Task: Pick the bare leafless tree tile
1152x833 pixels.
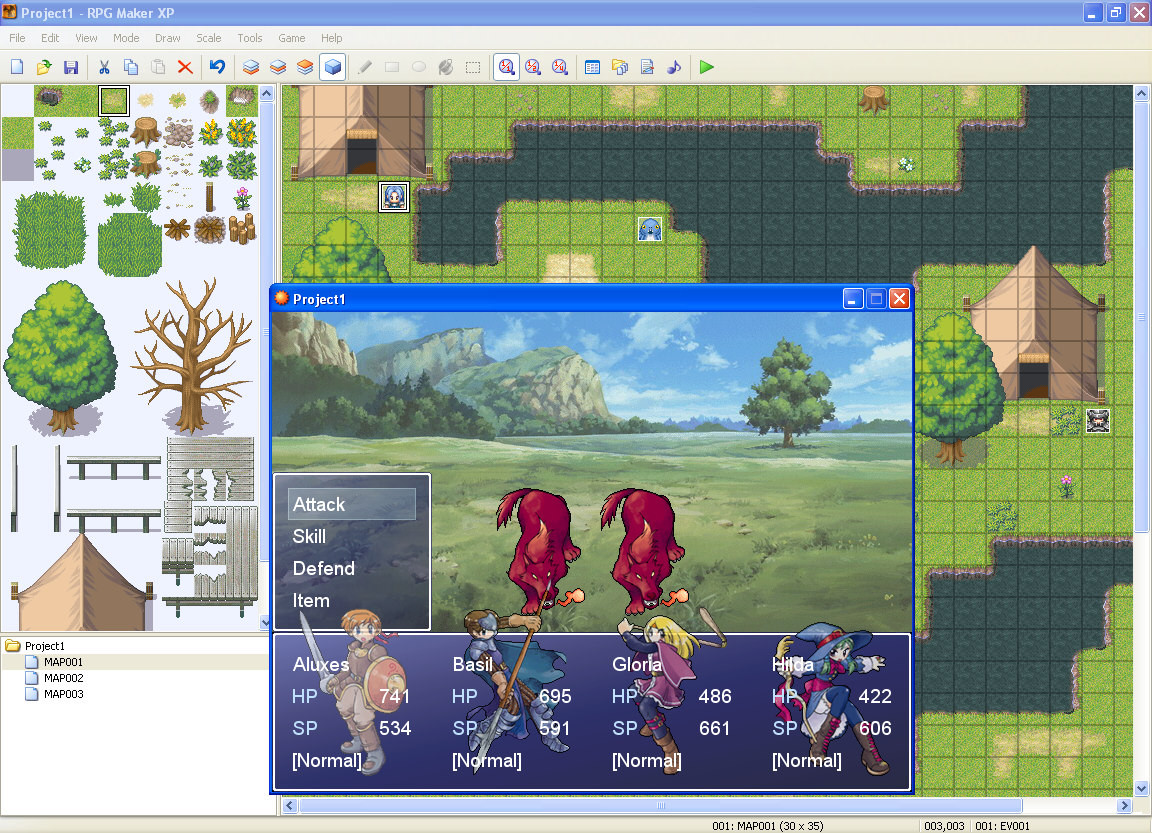Action: coord(192,356)
